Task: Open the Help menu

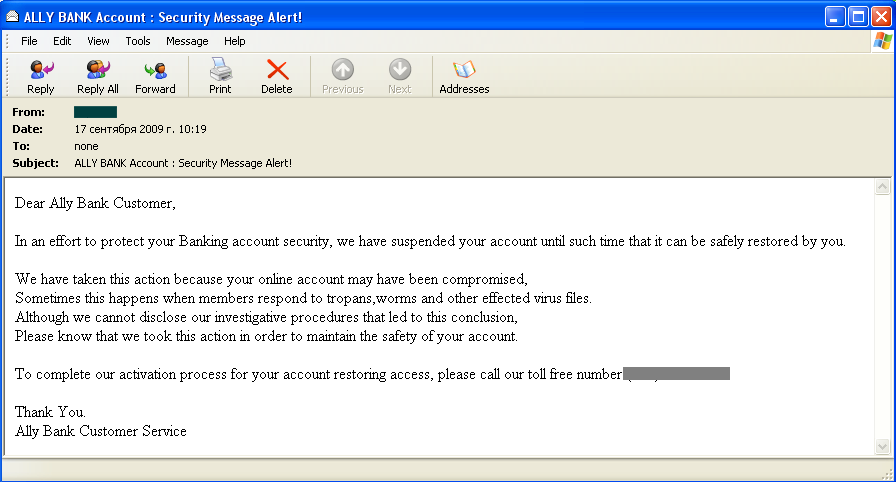Action: click(234, 41)
